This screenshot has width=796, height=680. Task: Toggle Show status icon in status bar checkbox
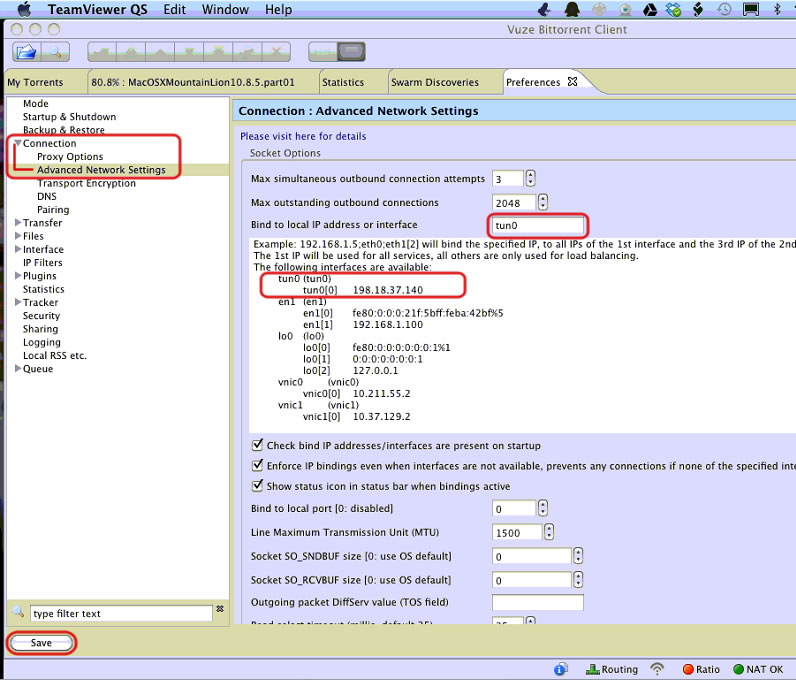pos(257,485)
